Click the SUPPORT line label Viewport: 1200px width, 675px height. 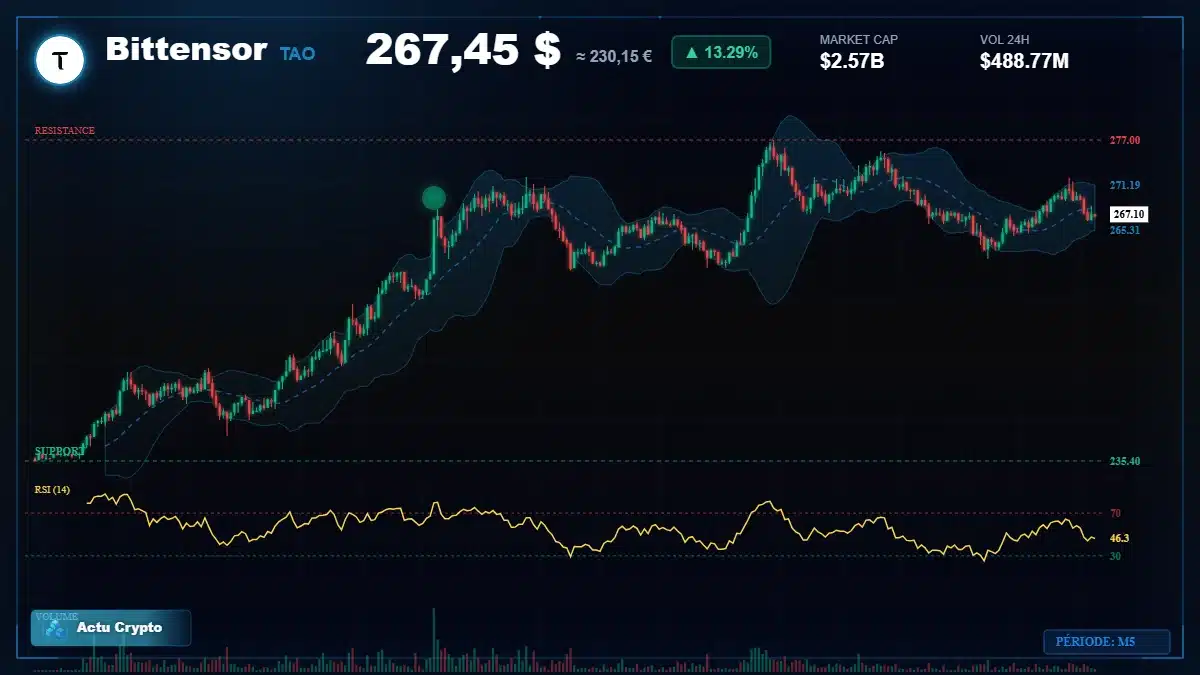click(60, 452)
